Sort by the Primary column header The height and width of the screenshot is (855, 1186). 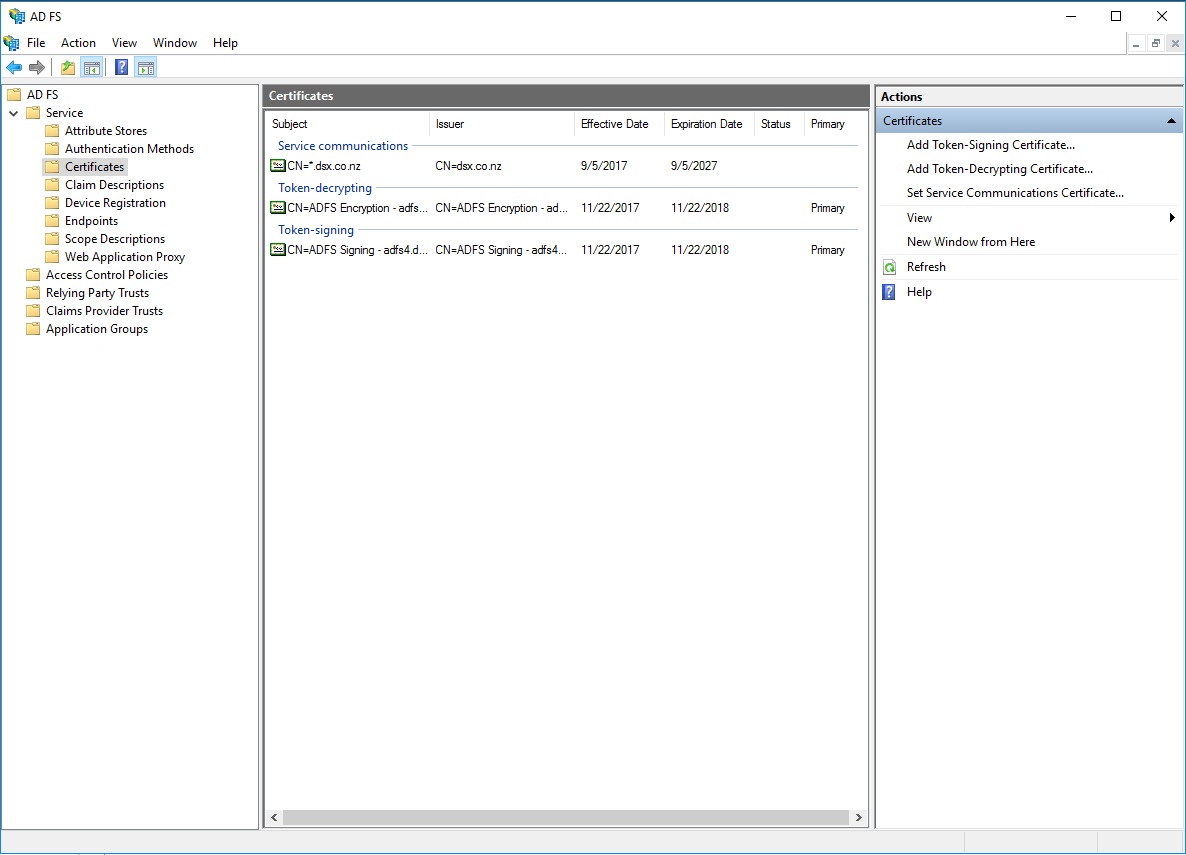click(830, 124)
